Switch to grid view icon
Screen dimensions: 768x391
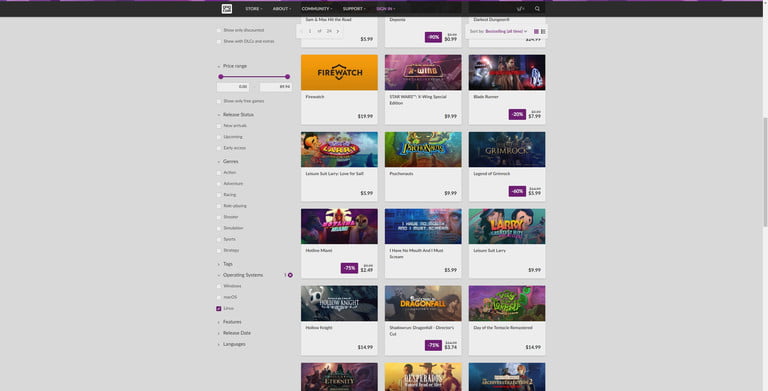click(536, 31)
